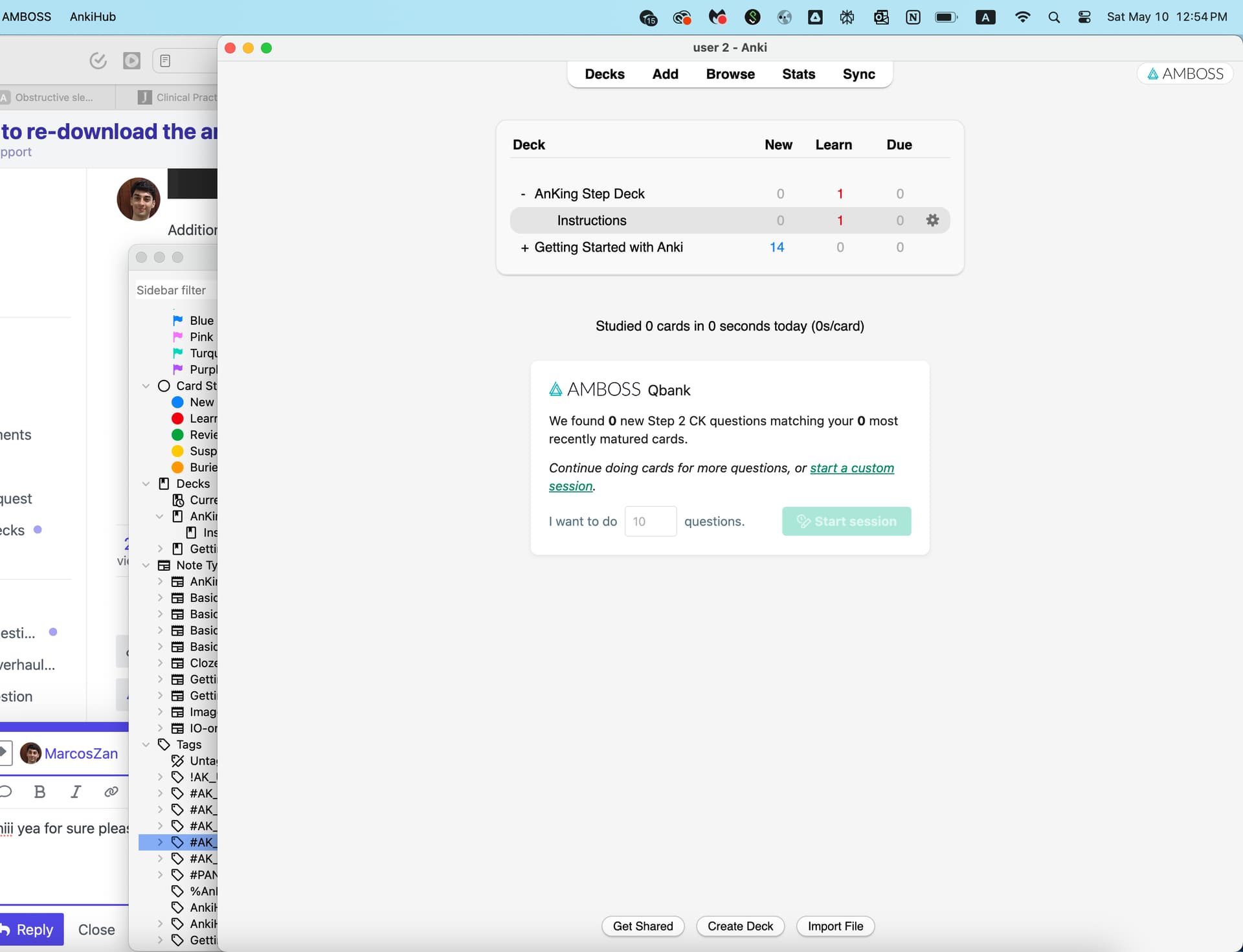Click the number of questions input field

[650, 521]
